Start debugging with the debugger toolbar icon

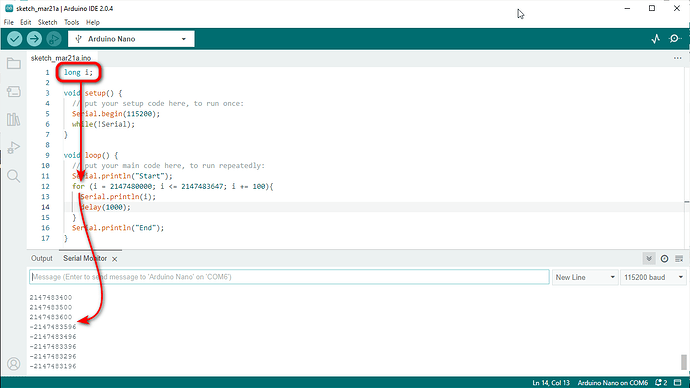54,39
